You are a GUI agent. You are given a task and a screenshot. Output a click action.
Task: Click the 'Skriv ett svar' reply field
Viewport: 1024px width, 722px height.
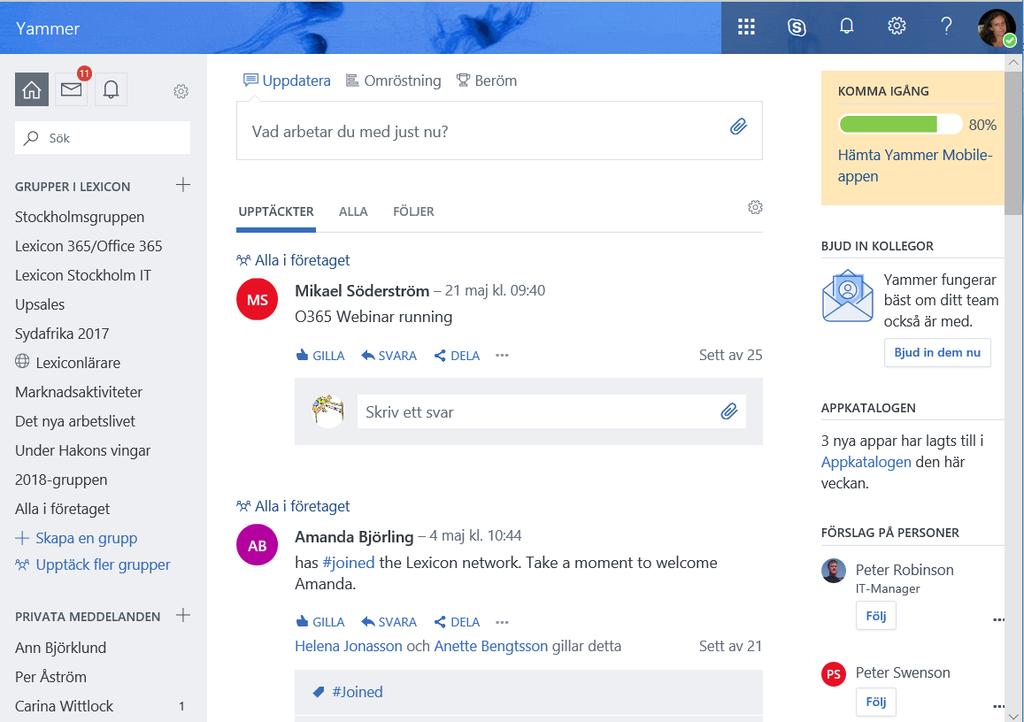pyautogui.click(x=551, y=411)
